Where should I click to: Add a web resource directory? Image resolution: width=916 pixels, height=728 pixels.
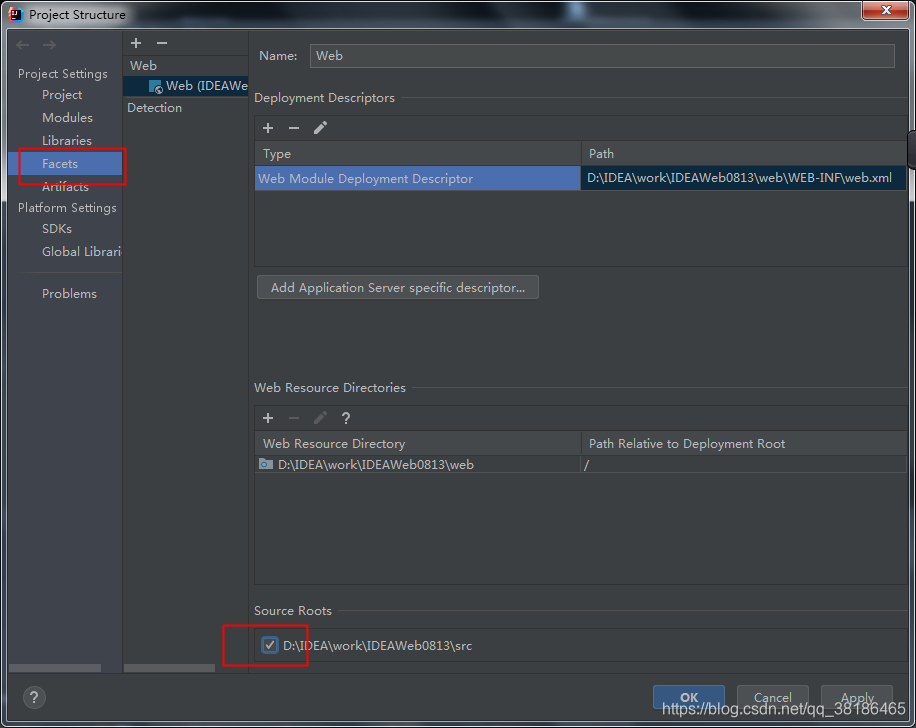[x=268, y=418]
